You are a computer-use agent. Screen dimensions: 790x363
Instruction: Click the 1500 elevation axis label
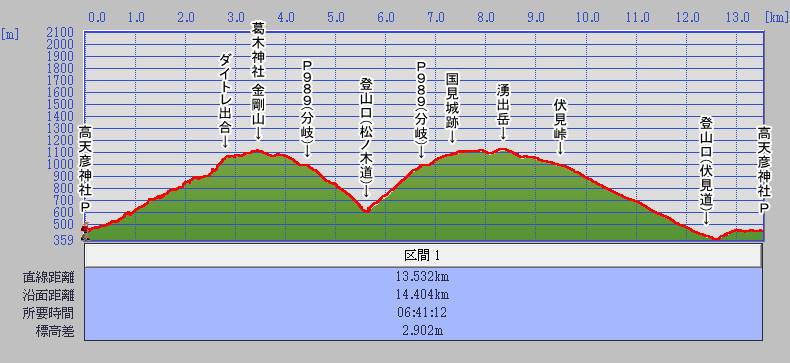click(59, 104)
